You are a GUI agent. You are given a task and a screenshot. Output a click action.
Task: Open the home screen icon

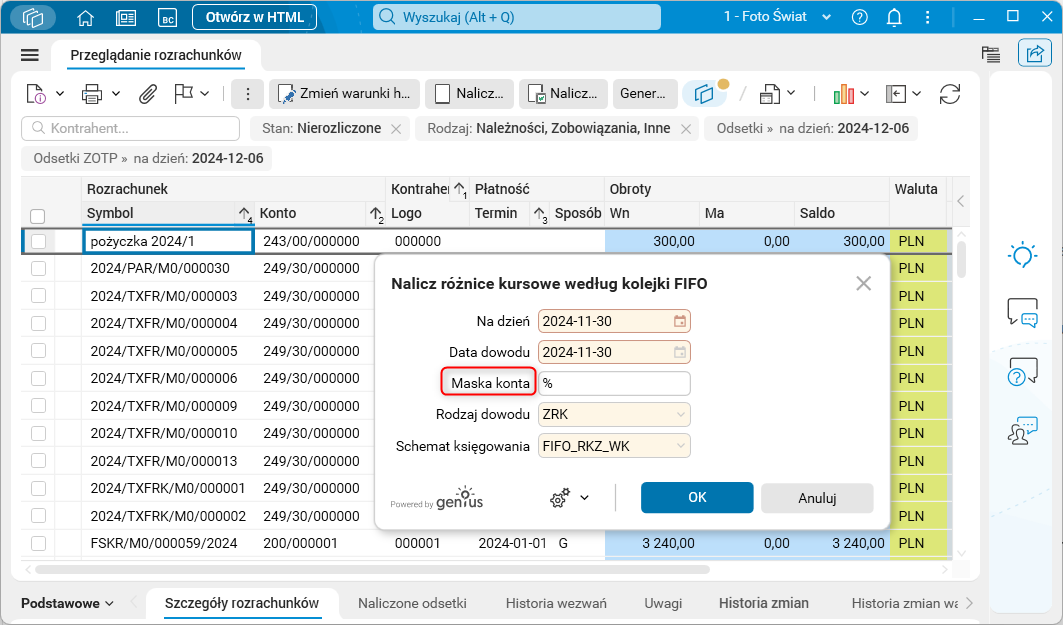85,18
